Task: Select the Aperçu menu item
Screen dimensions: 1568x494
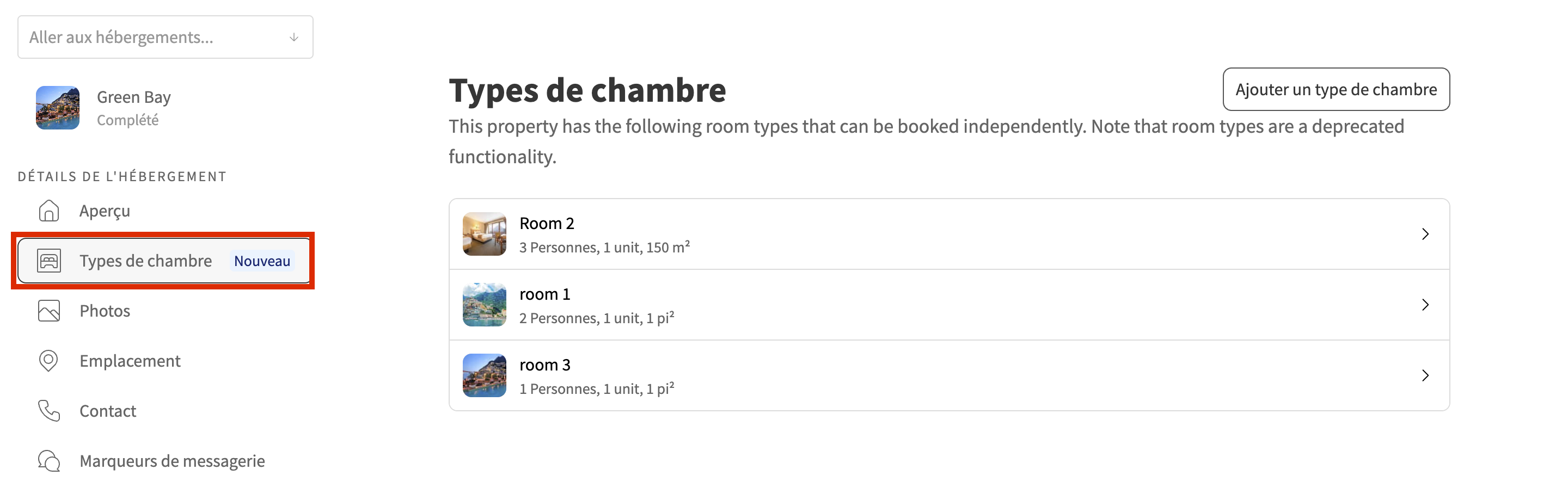Action: point(105,211)
